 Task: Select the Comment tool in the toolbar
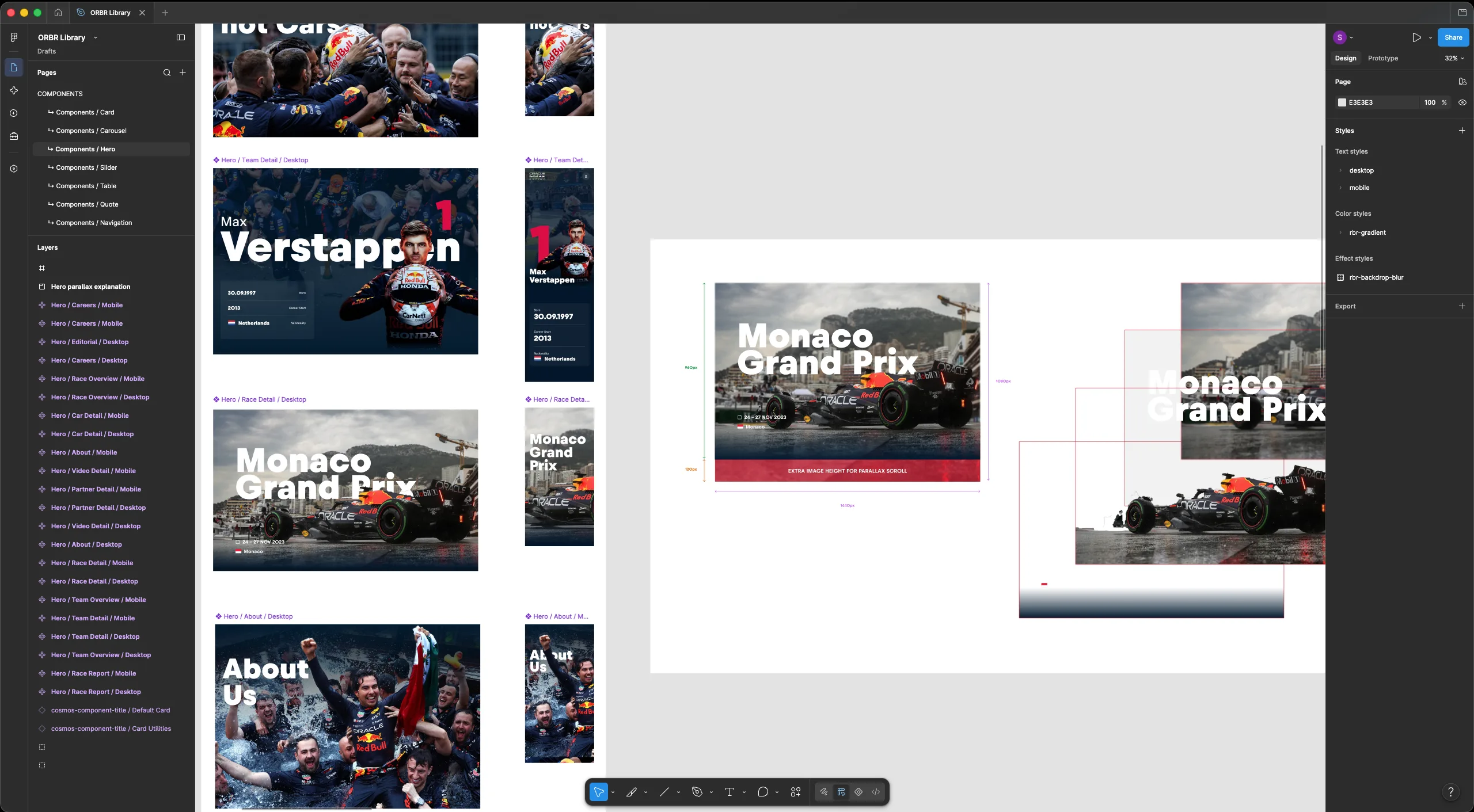point(763,792)
